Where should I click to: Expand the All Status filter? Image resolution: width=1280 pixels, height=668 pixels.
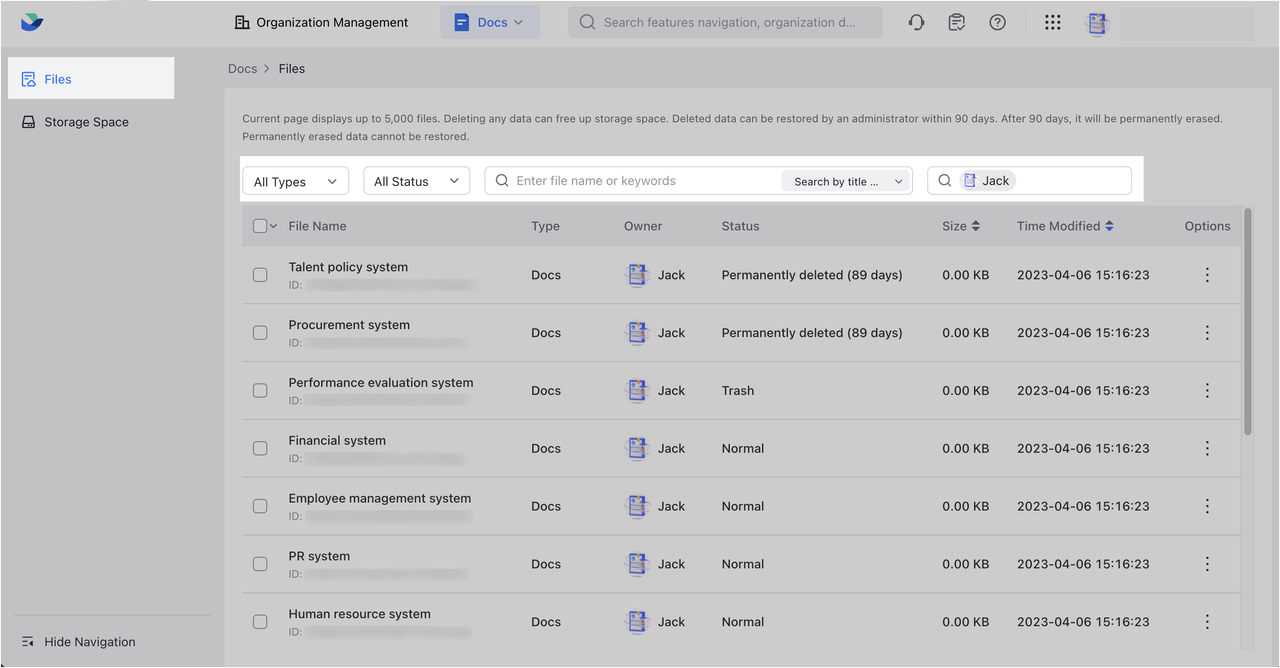[416, 181]
